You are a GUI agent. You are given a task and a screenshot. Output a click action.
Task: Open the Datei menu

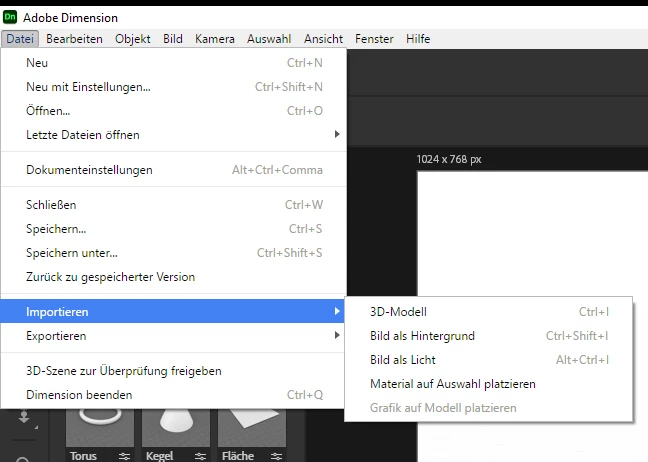pos(20,39)
